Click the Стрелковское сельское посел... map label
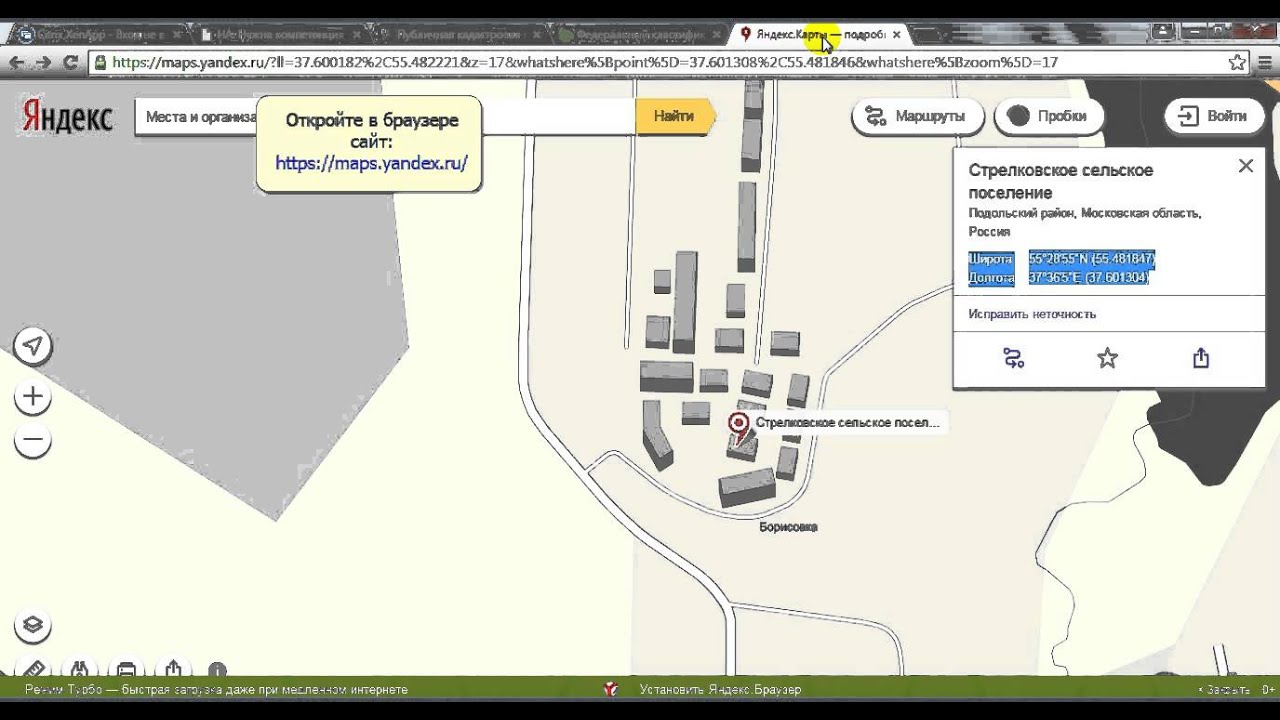 pos(847,423)
